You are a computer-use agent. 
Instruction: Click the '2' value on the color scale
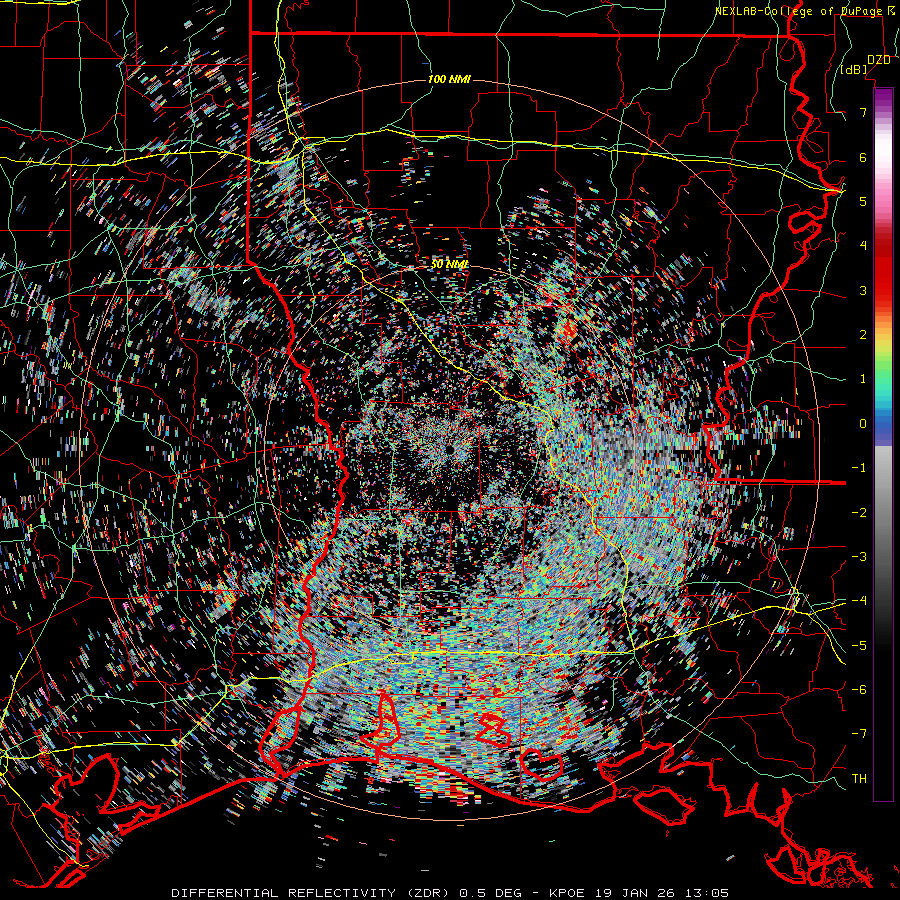pyautogui.click(x=863, y=335)
